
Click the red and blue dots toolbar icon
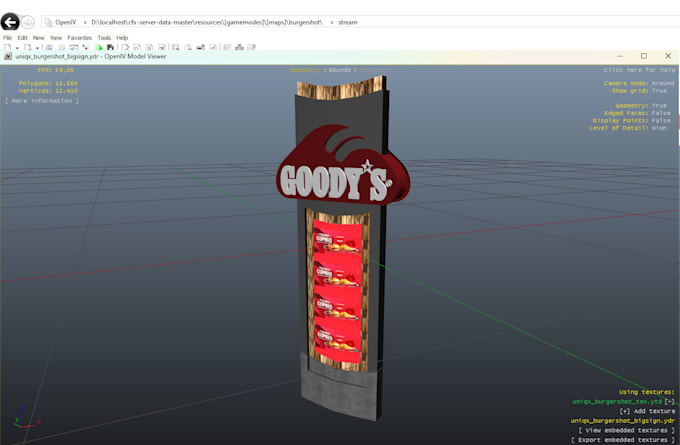(85, 47)
